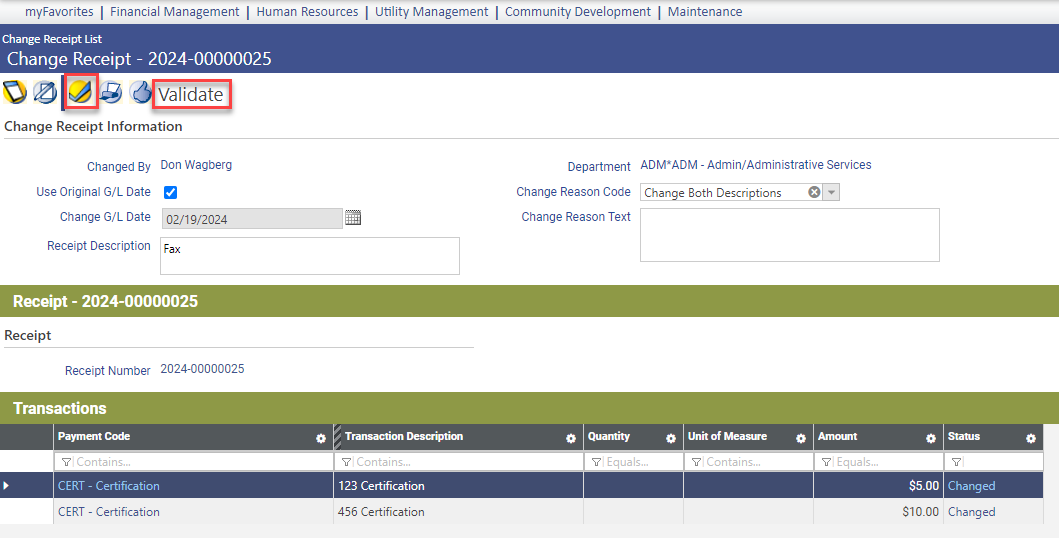Open CERT - Certification link for $5.00 row
Screen dimensions: 1059x538
point(109,485)
